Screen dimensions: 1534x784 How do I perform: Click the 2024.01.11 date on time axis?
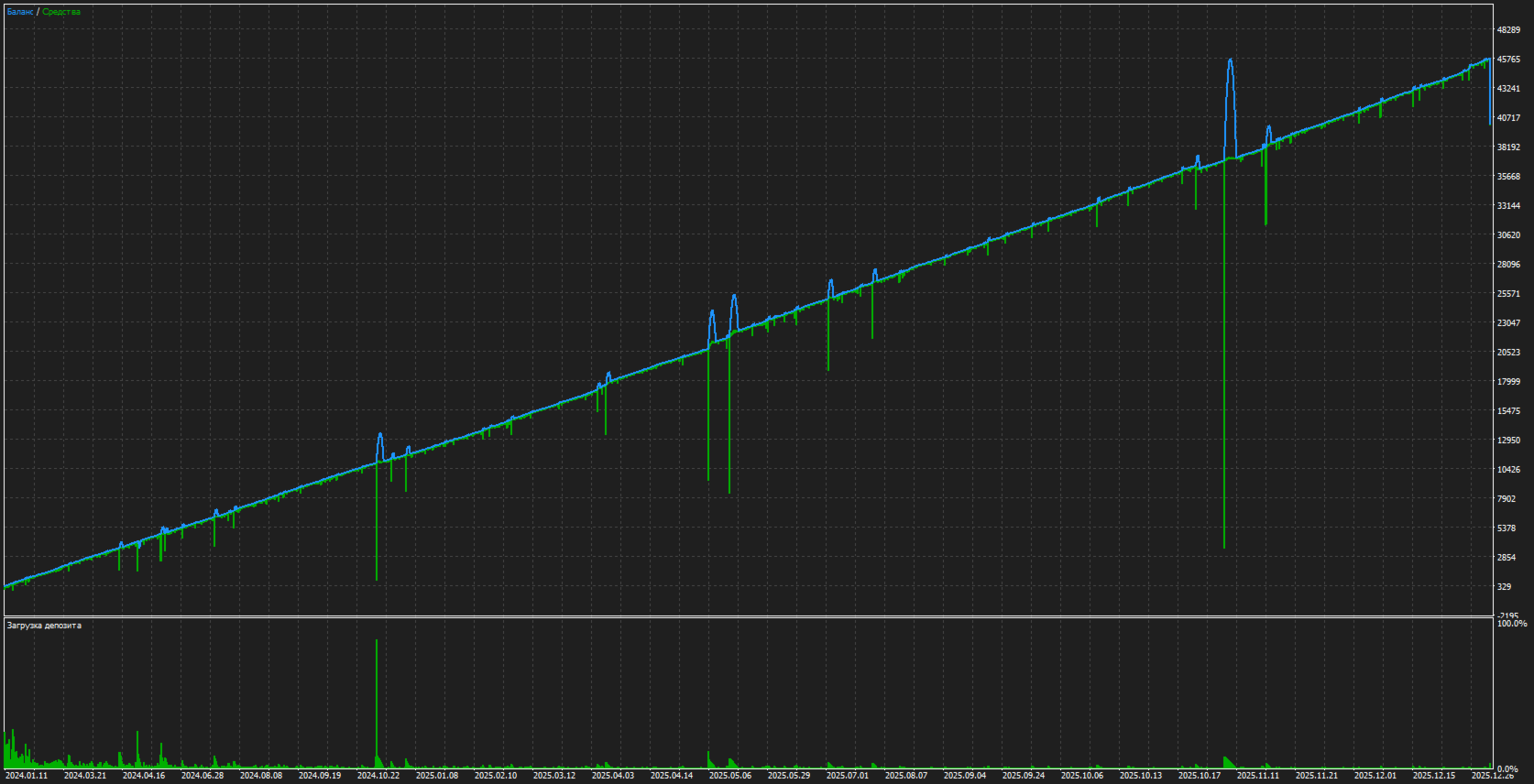pos(26,776)
